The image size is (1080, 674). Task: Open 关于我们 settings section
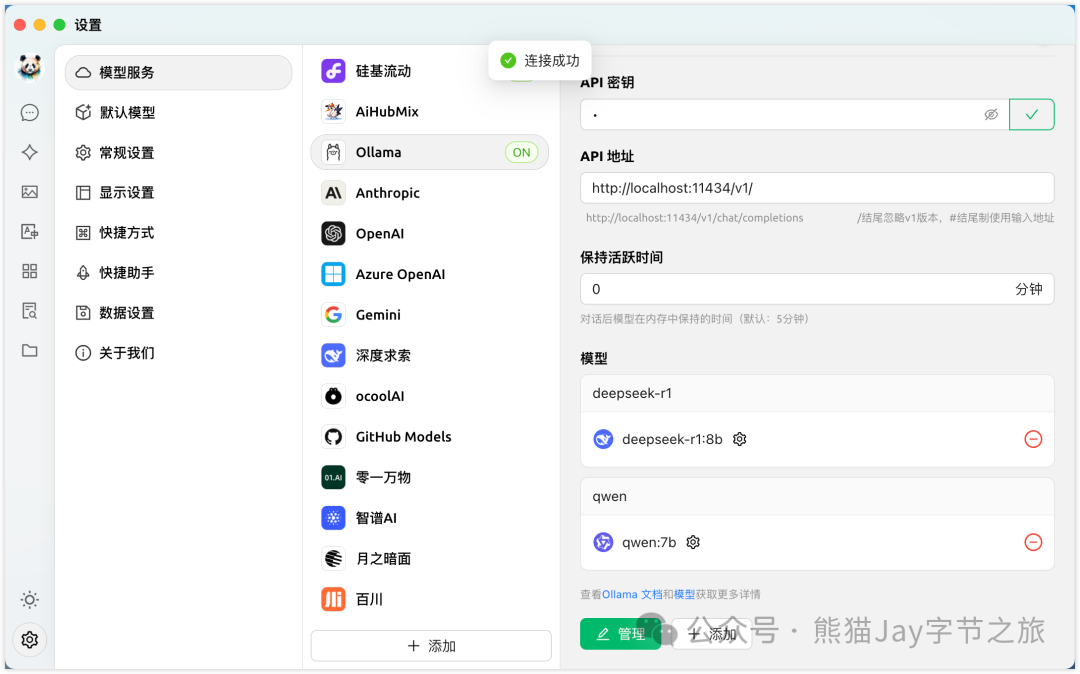tap(178, 352)
